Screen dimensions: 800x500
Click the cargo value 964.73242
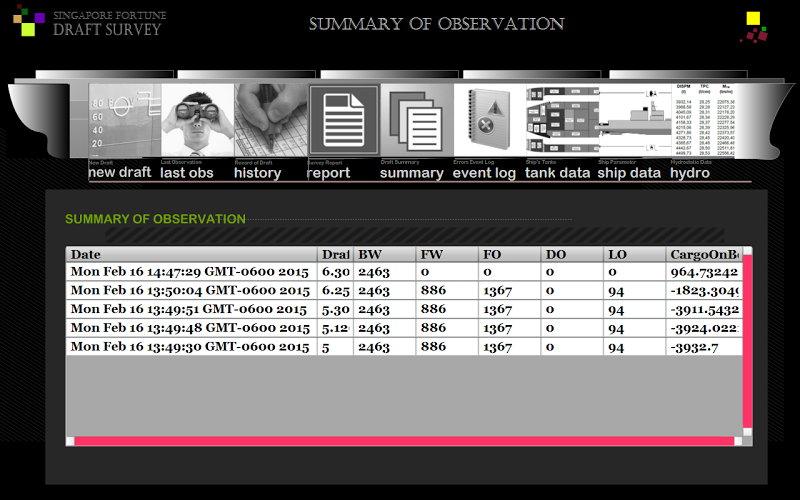[705, 272]
